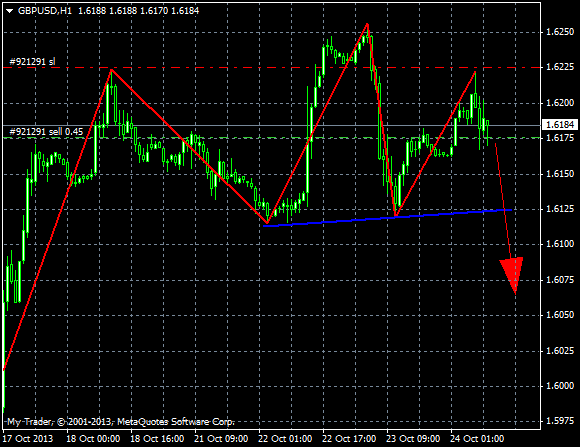Click the 1.6025 price scale label
The image size is (580, 447).
pyautogui.click(x=560, y=350)
